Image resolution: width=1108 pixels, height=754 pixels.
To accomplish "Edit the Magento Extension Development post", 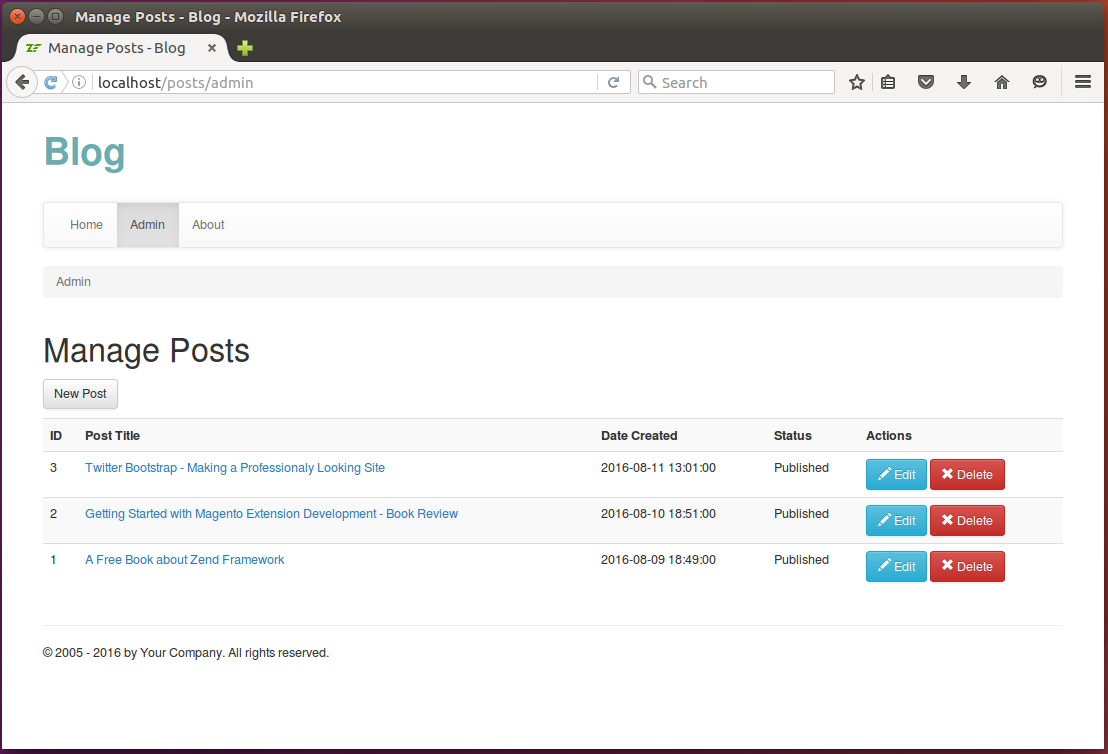I will 896,520.
